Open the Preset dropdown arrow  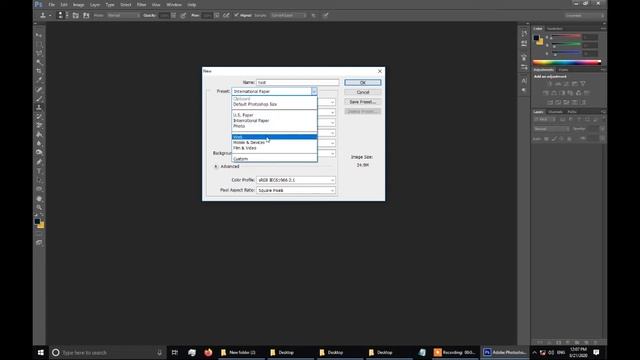click(314, 91)
